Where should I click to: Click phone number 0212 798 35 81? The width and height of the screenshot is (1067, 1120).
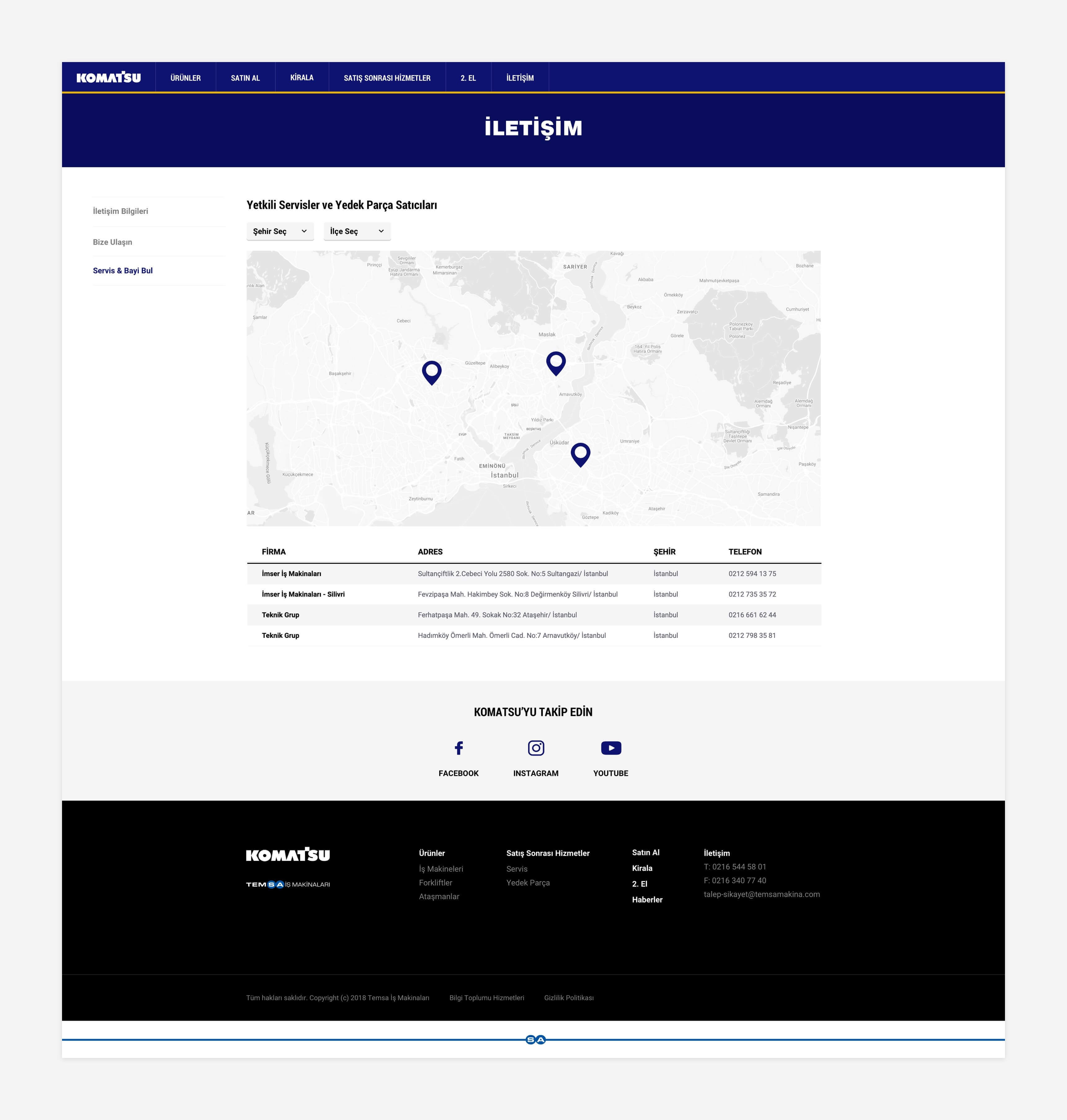[752, 635]
